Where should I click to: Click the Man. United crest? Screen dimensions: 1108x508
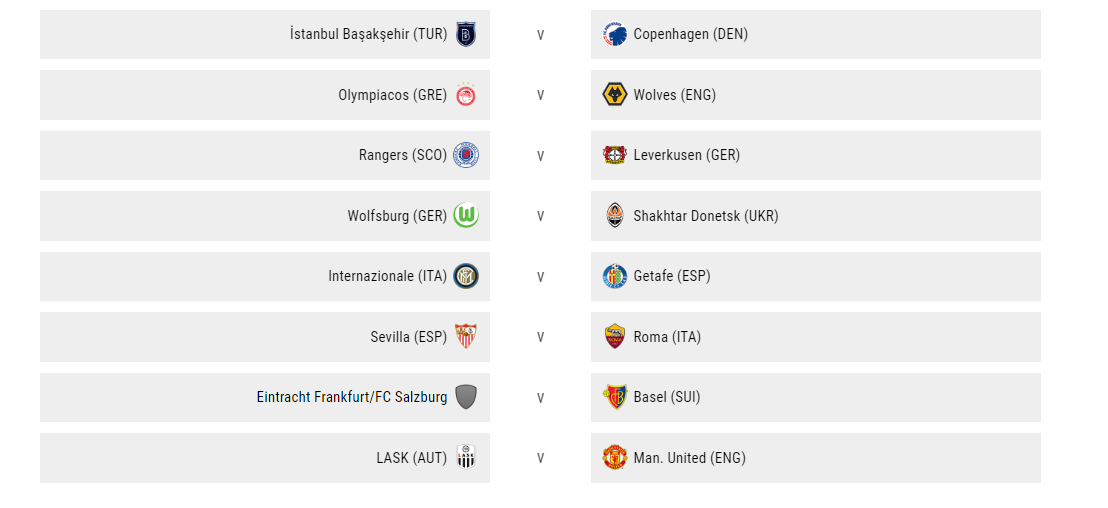[x=615, y=458]
